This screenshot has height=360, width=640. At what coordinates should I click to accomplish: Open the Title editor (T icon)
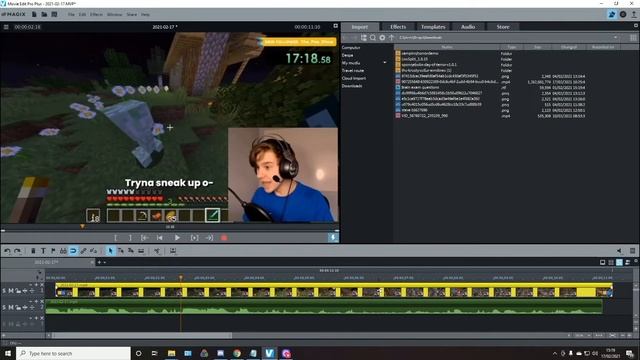(43, 251)
